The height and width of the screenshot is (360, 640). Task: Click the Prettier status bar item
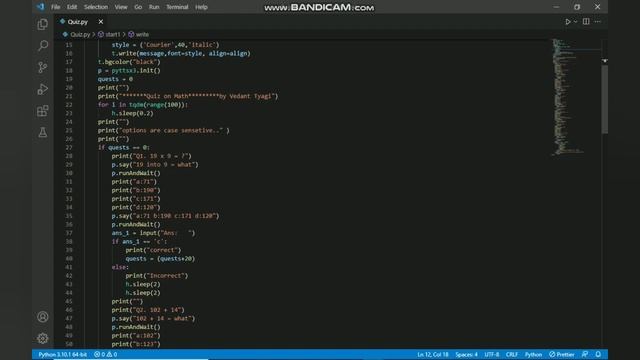pos(562,354)
